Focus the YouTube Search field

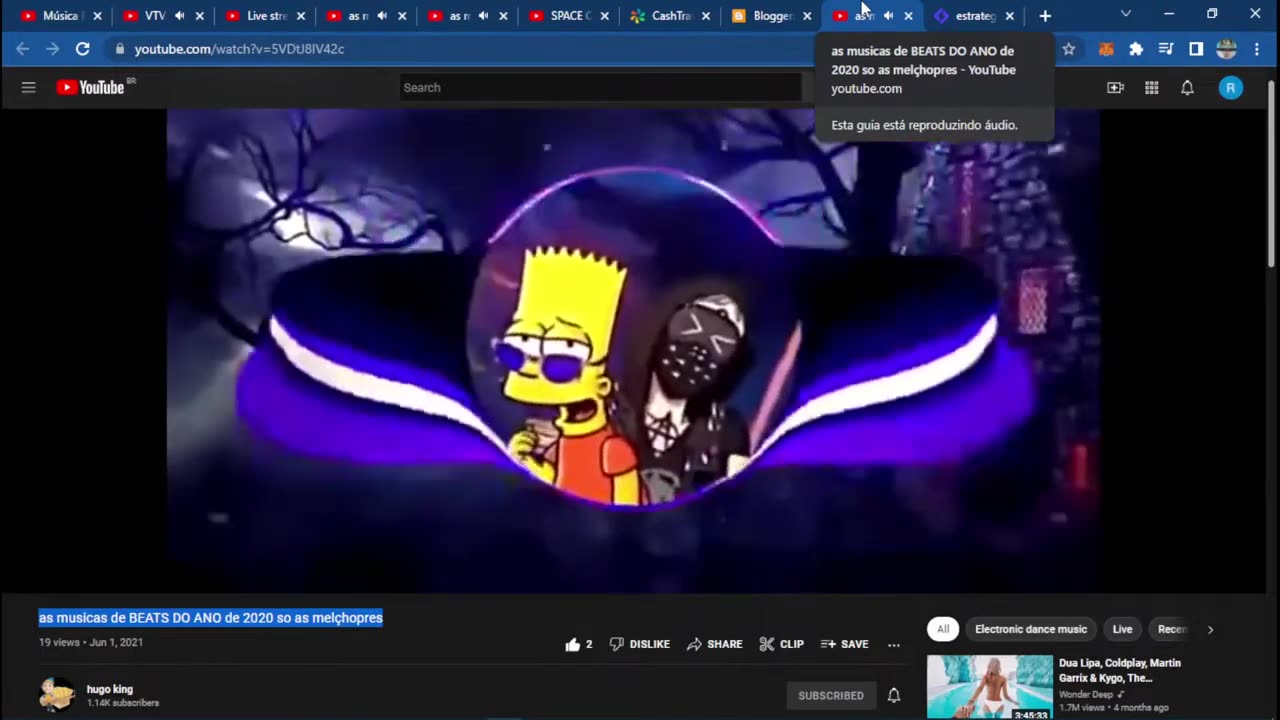(x=600, y=88)
